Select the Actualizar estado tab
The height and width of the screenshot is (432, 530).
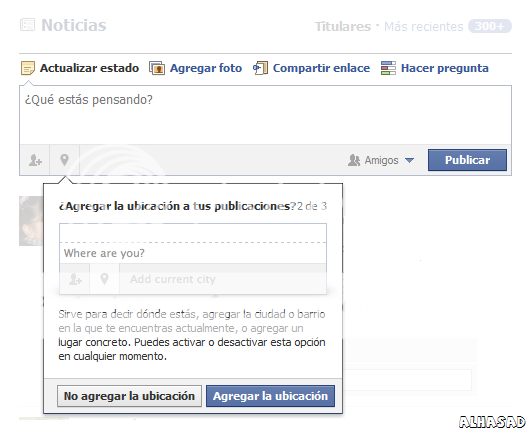80,68
